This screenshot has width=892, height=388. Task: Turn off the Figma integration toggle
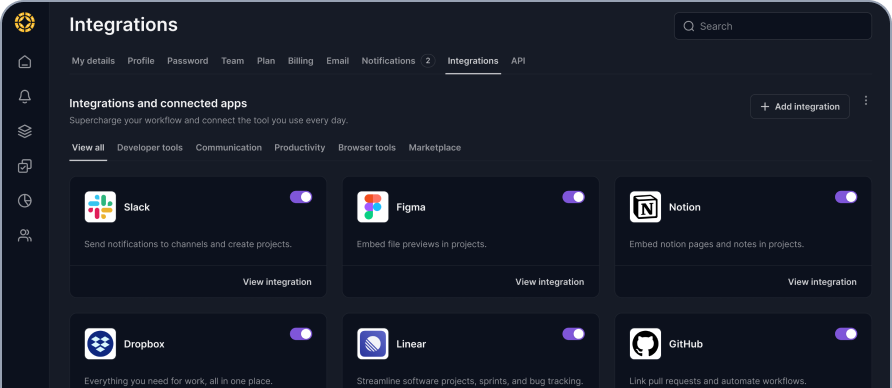[573, 197]
